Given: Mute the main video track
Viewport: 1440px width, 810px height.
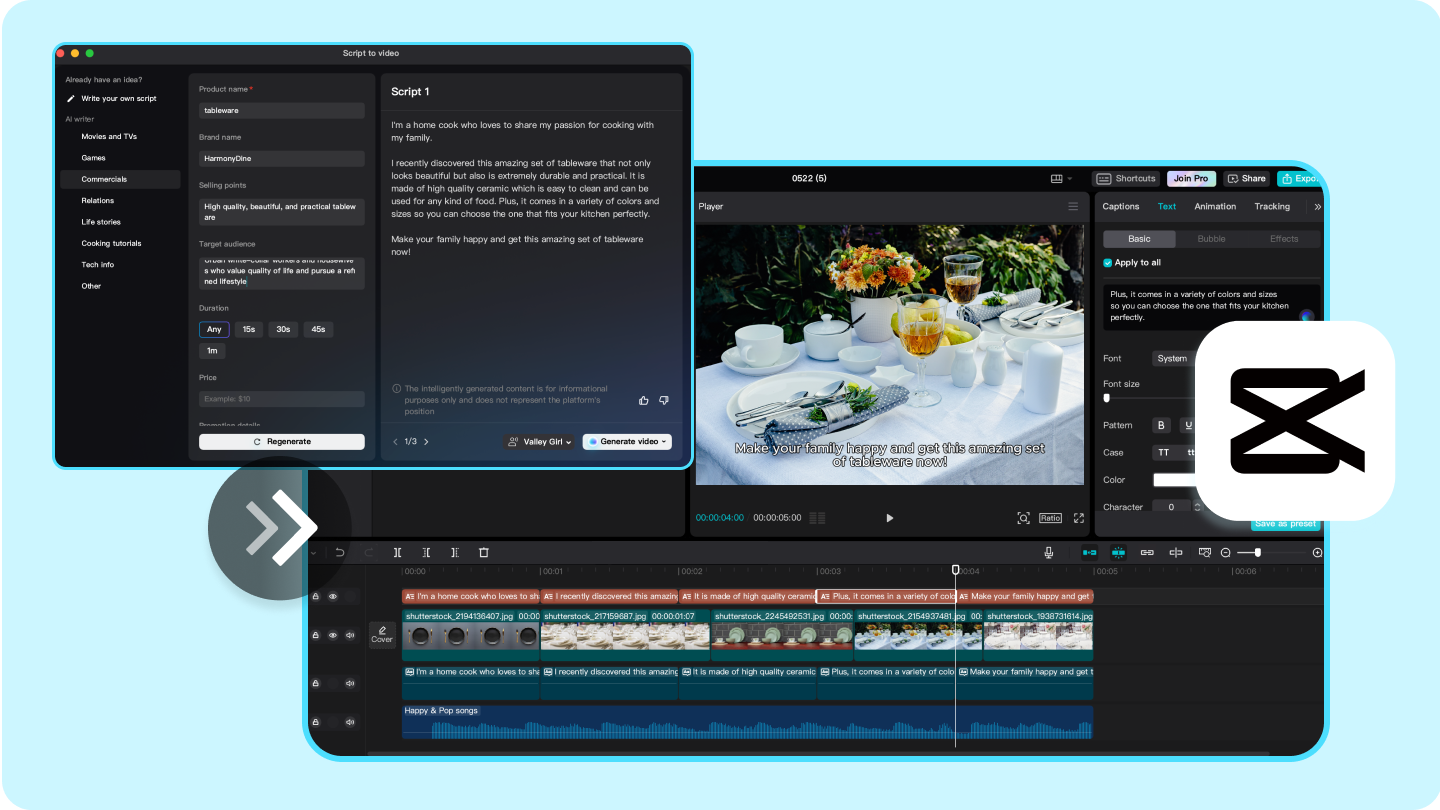Looking at the screenshot, I should click(350, 635).
